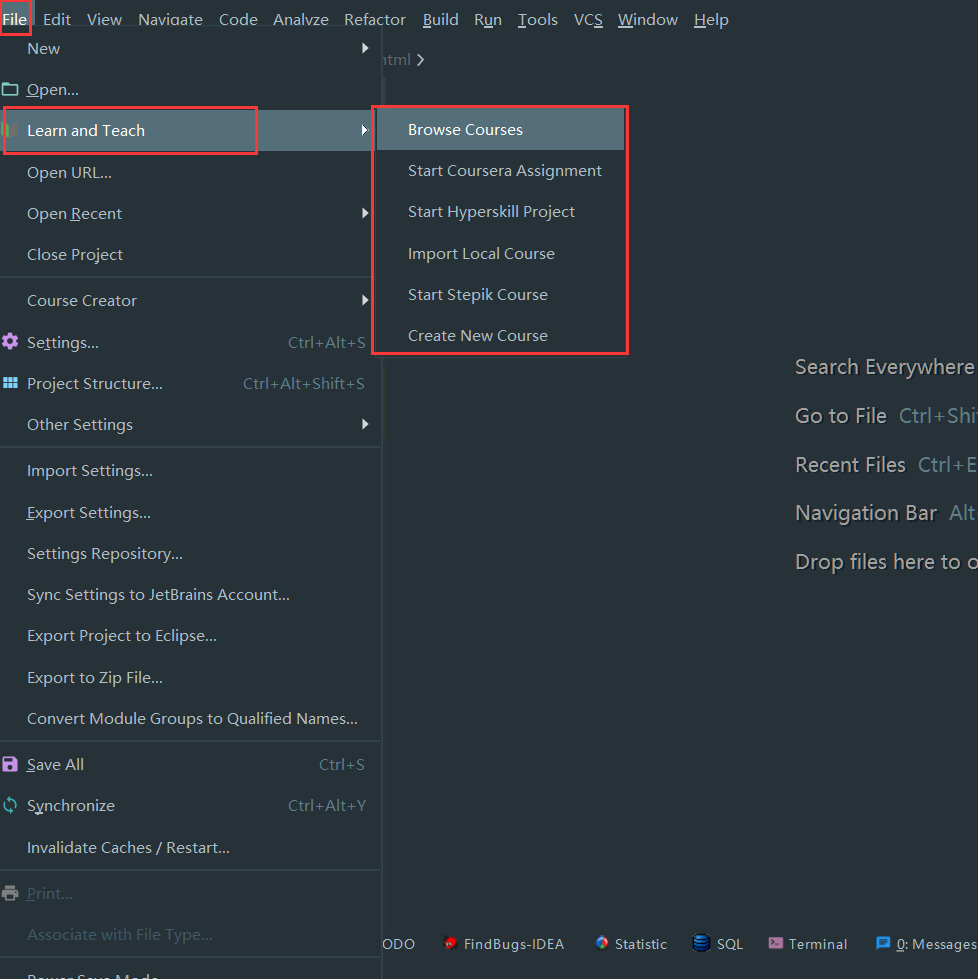Viewport: 978px width, 979px height.
Task: Click Create New Course entry
Action: [x=477, y=335]
